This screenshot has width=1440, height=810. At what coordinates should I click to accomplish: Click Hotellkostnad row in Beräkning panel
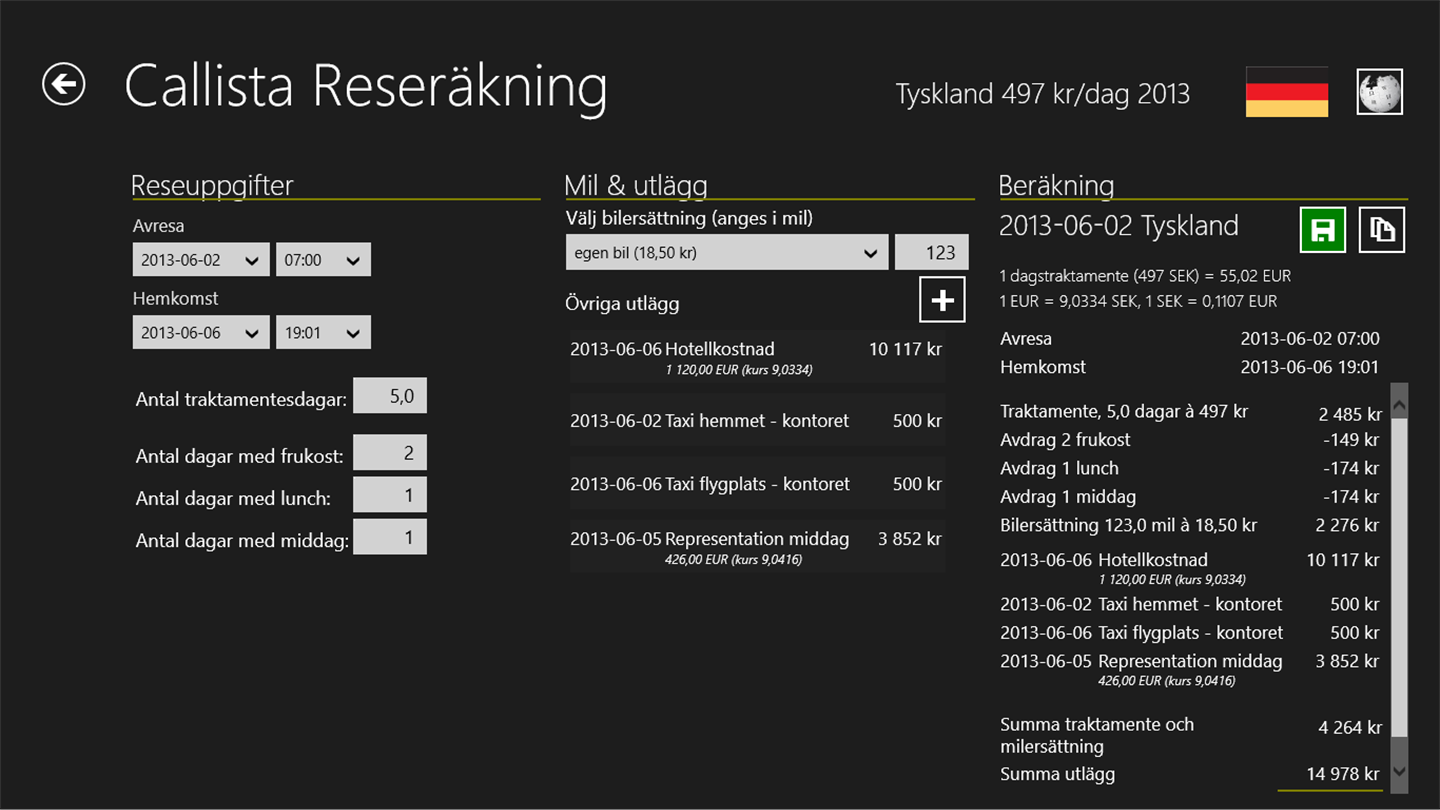pos(1190,567)
